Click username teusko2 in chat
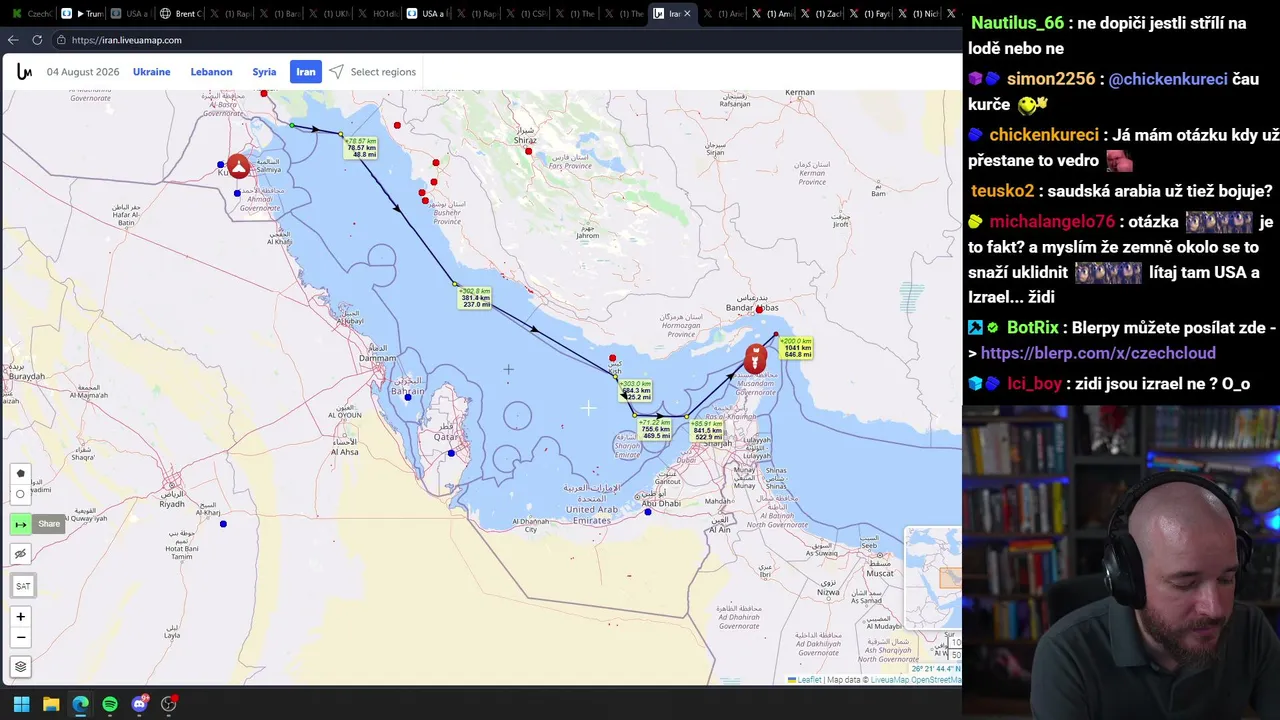The image size is (1280, 720). [x=1002, y=191]
